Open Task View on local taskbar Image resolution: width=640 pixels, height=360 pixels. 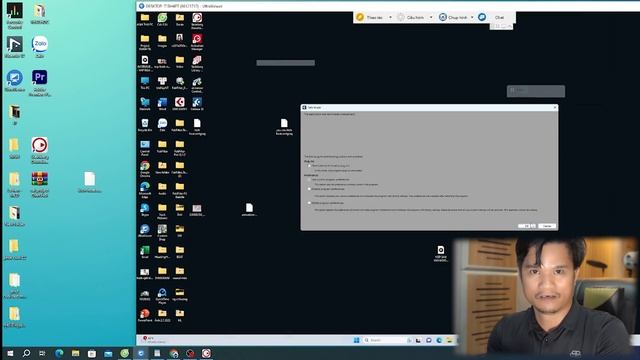point(42,353)
